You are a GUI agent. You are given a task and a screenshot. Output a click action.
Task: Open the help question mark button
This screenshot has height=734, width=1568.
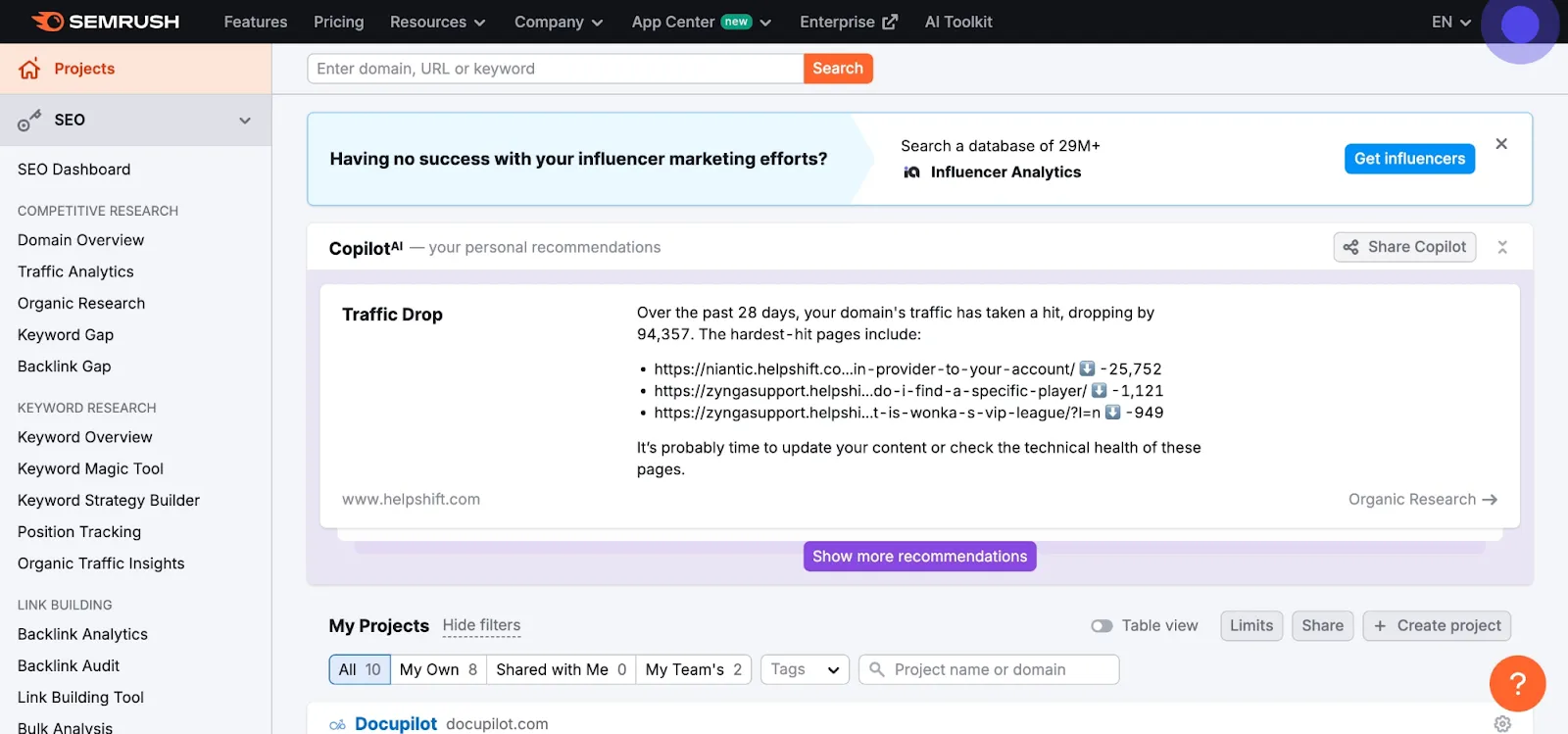pos(1517,683)
